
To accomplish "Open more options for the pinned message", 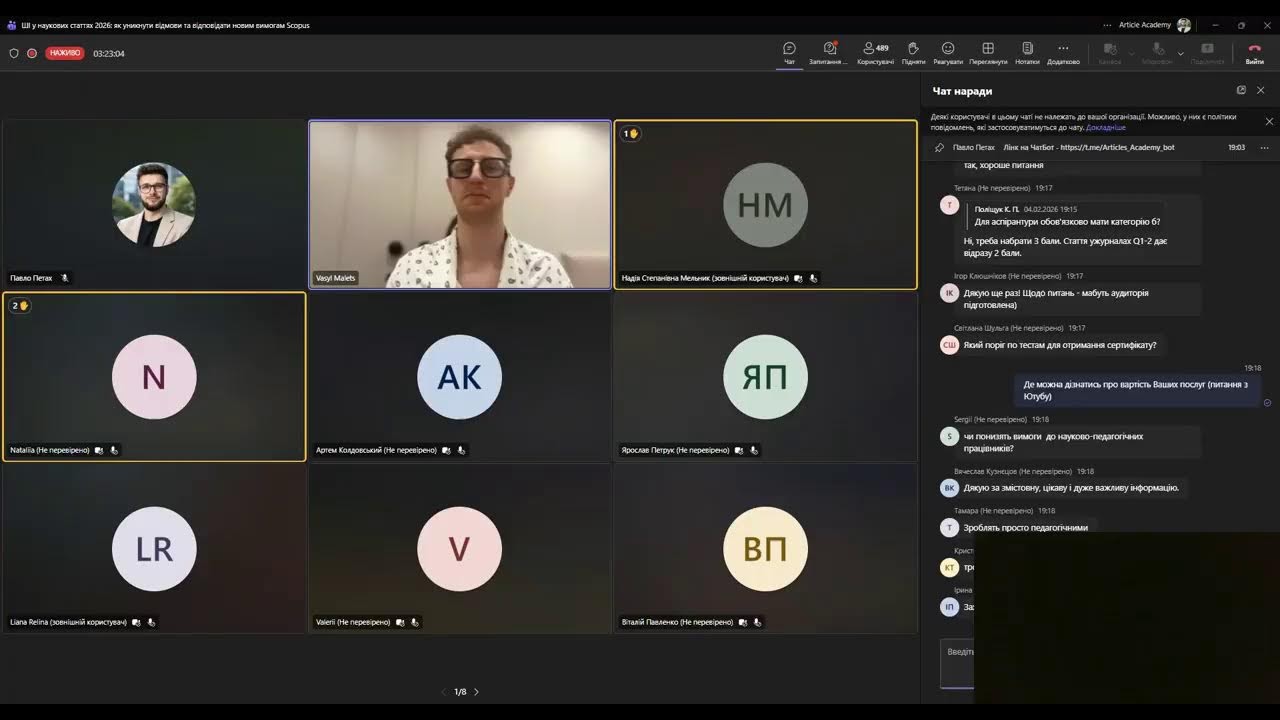I will coord(1264,147).
